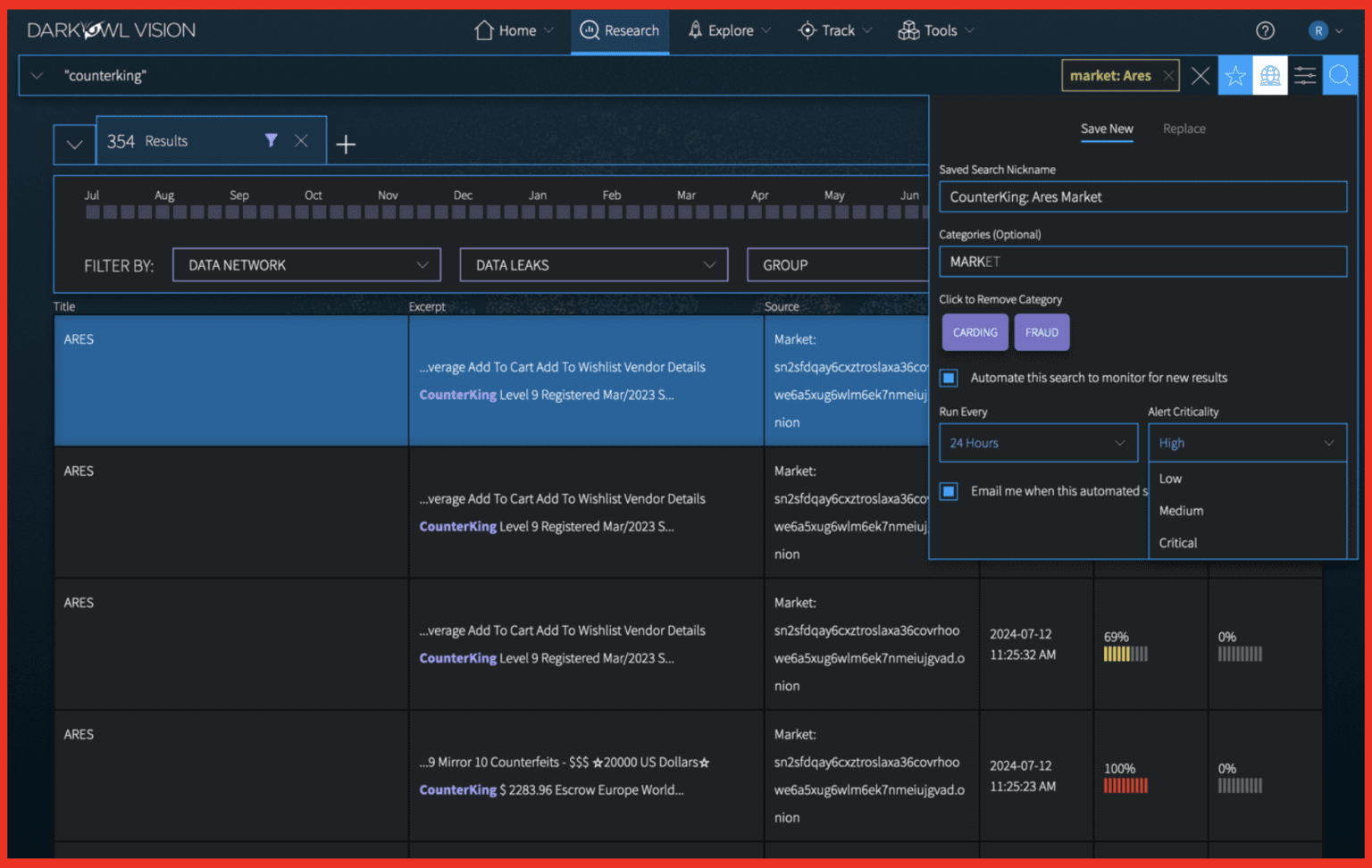Click the plus icon to add new search tab
This screenshot has width=1372, height=868.
click(346, 144)
